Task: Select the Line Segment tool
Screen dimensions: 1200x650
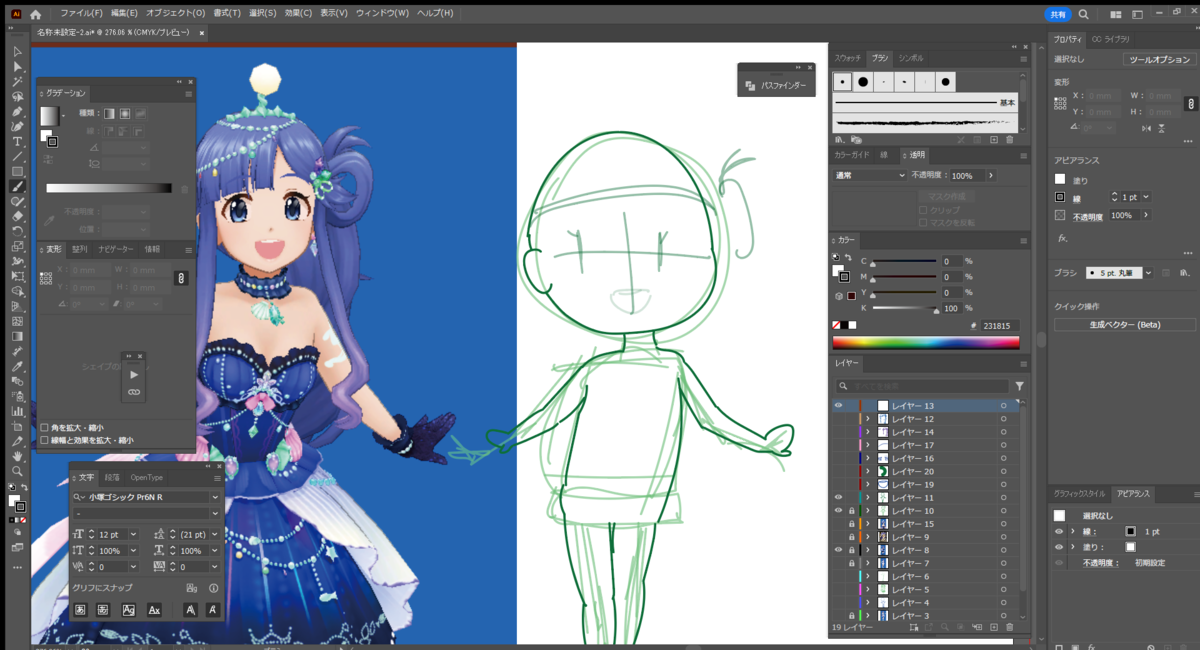Action: point(18,157)
